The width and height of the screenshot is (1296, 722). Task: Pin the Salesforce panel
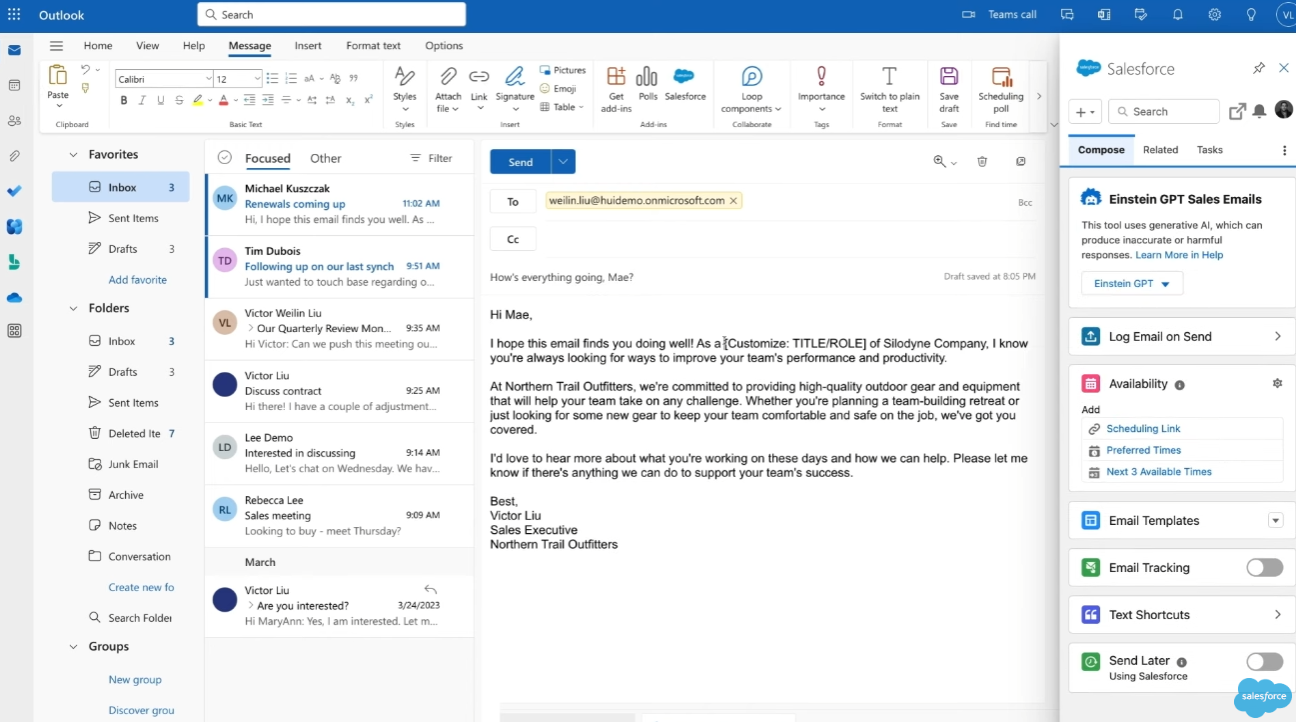[1259, 68]
